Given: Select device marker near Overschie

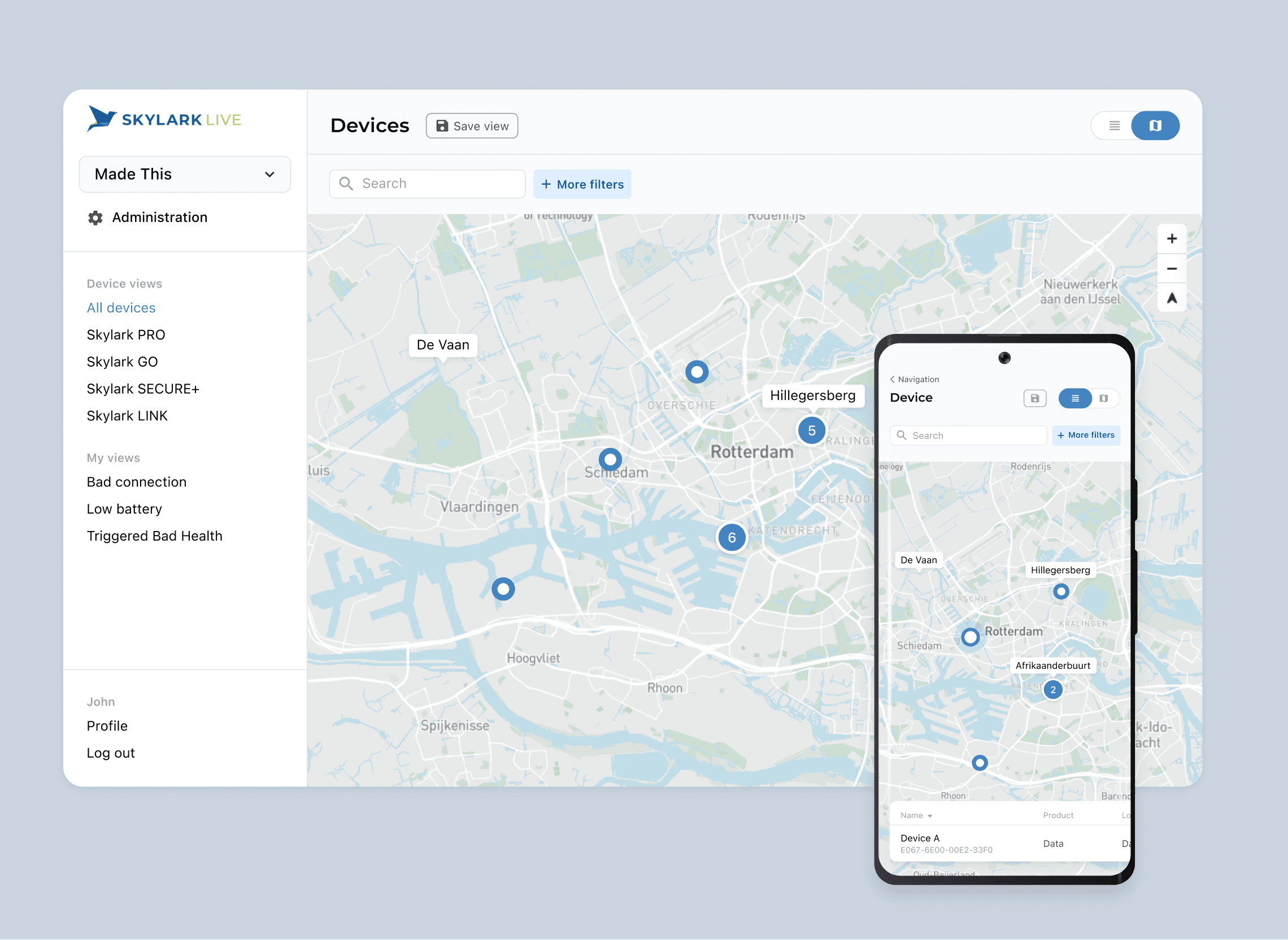Looking at the screenshot, I should (x=697, y=372).
